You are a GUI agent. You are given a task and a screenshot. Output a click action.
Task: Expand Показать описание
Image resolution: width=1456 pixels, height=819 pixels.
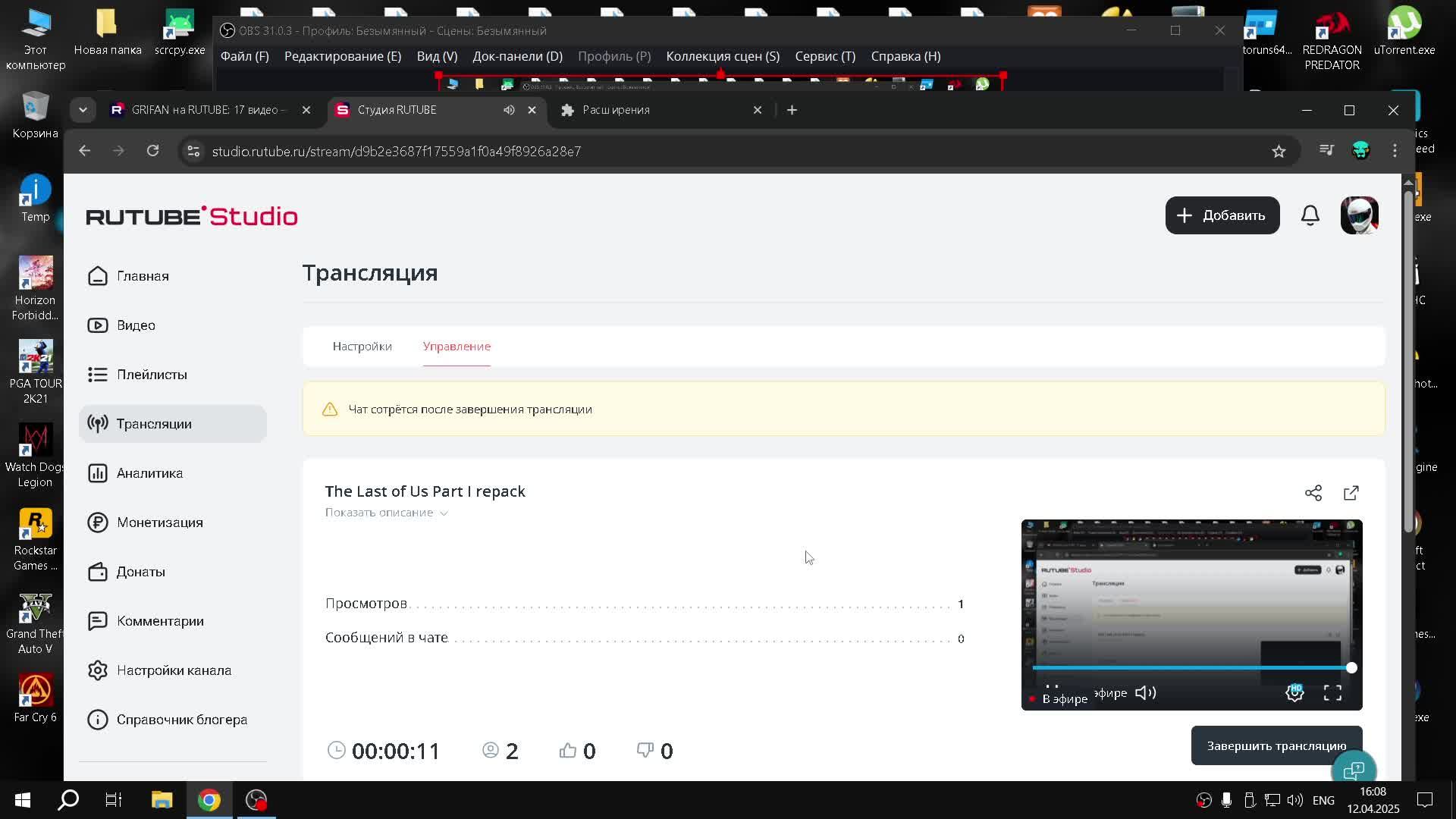[386, 513]
